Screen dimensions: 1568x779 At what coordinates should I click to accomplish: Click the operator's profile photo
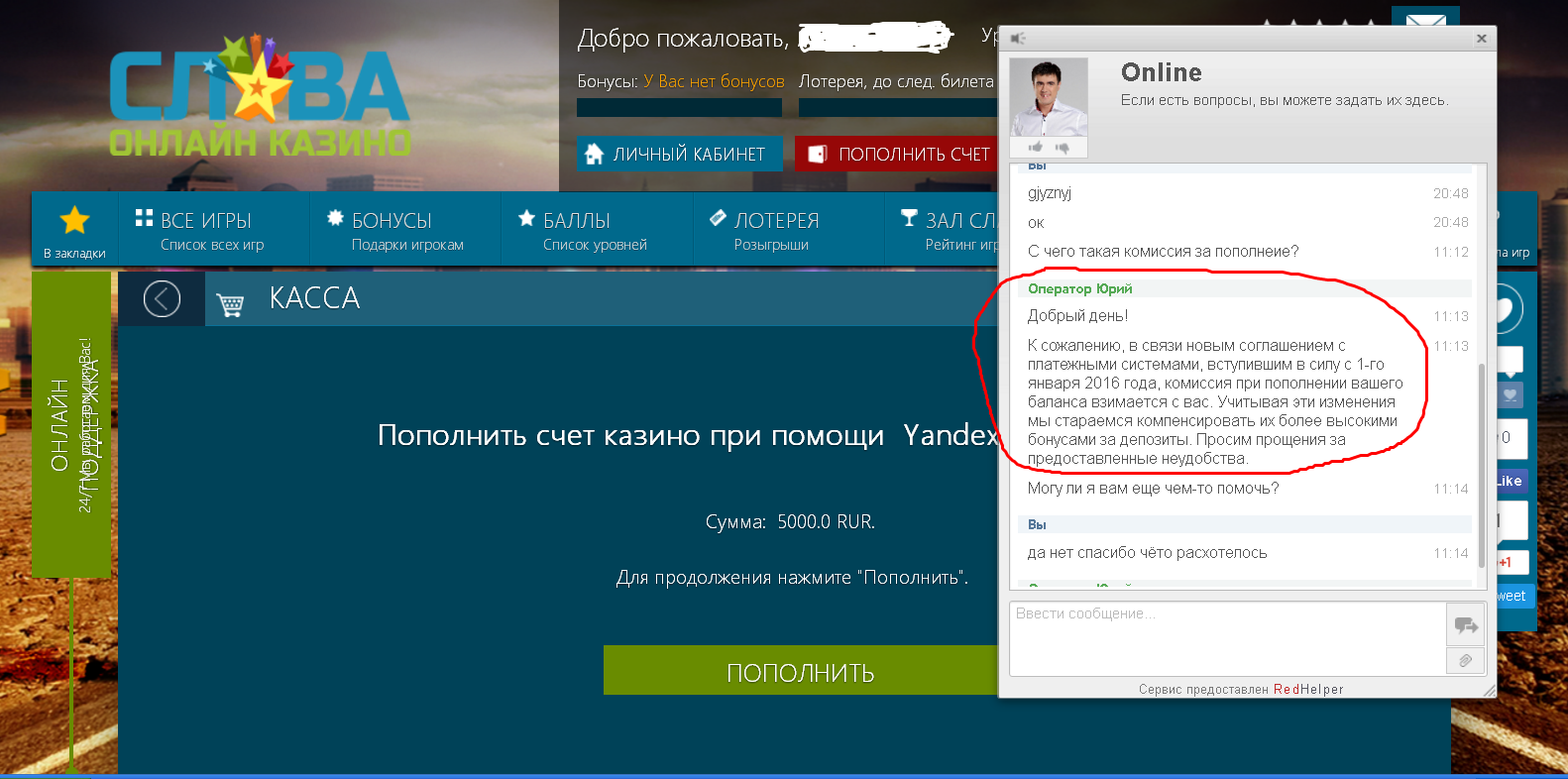coord(1049,97)
